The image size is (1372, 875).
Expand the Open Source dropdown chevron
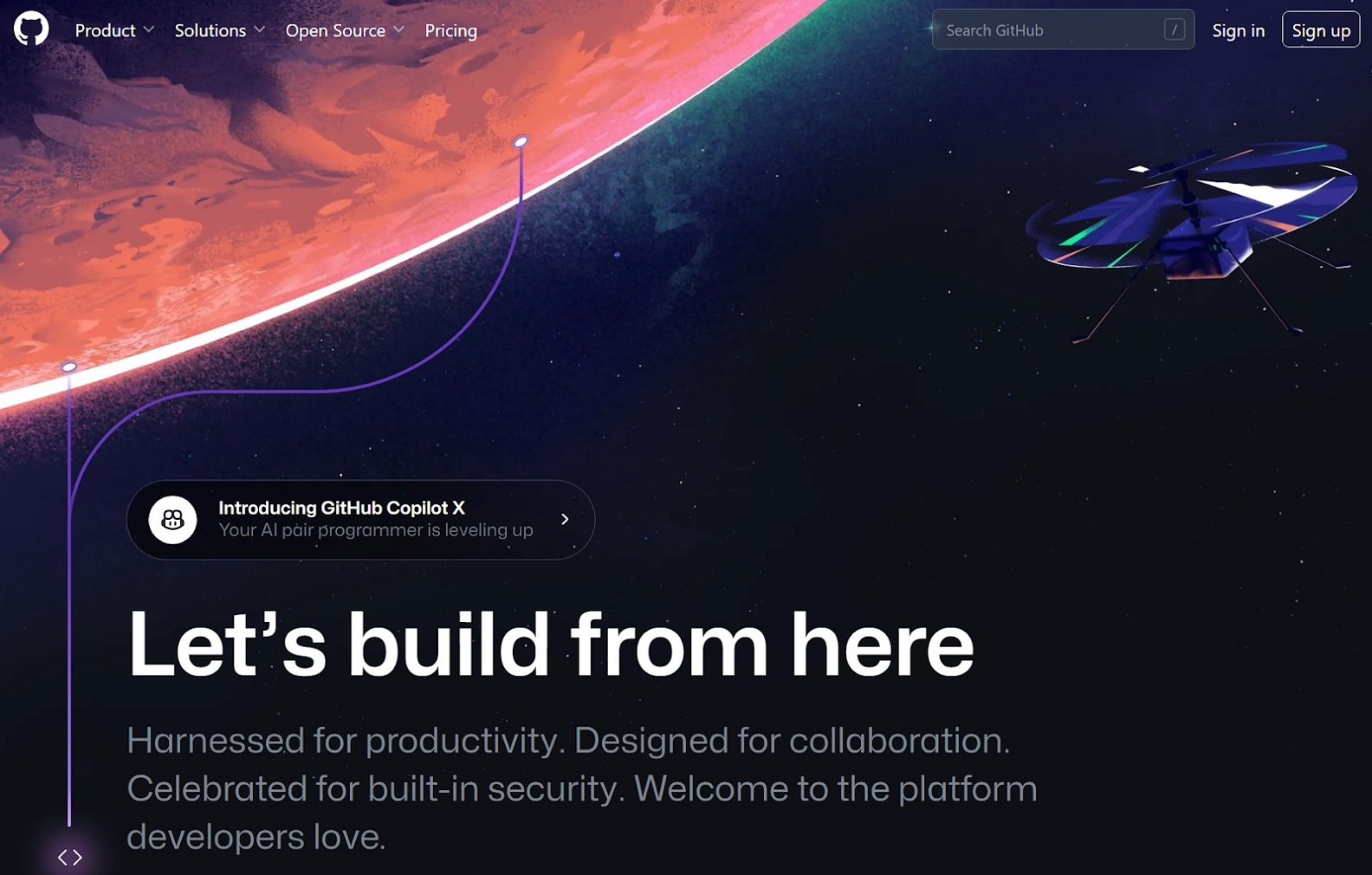398,29
